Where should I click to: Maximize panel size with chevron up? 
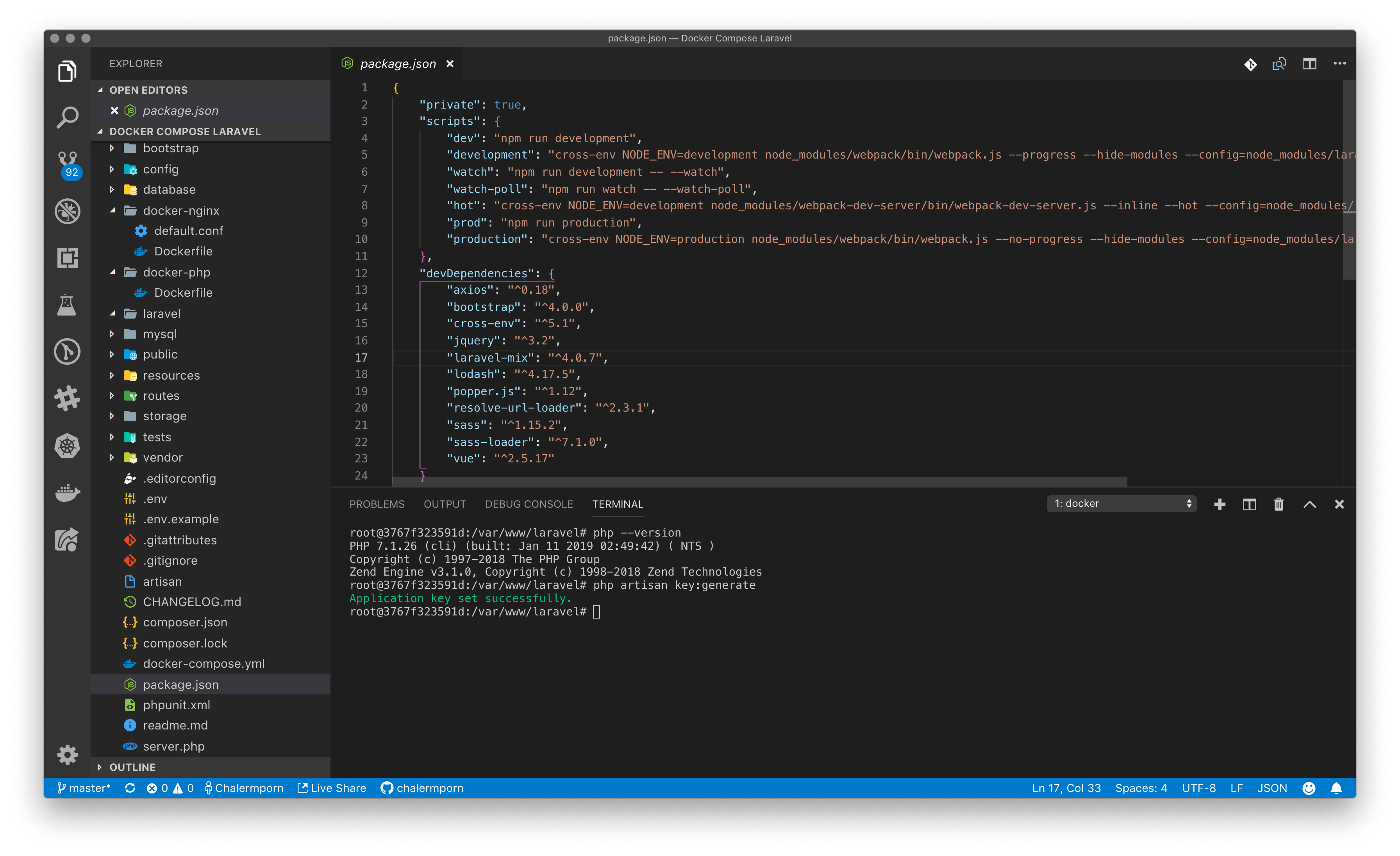[x=1309, y=505]
